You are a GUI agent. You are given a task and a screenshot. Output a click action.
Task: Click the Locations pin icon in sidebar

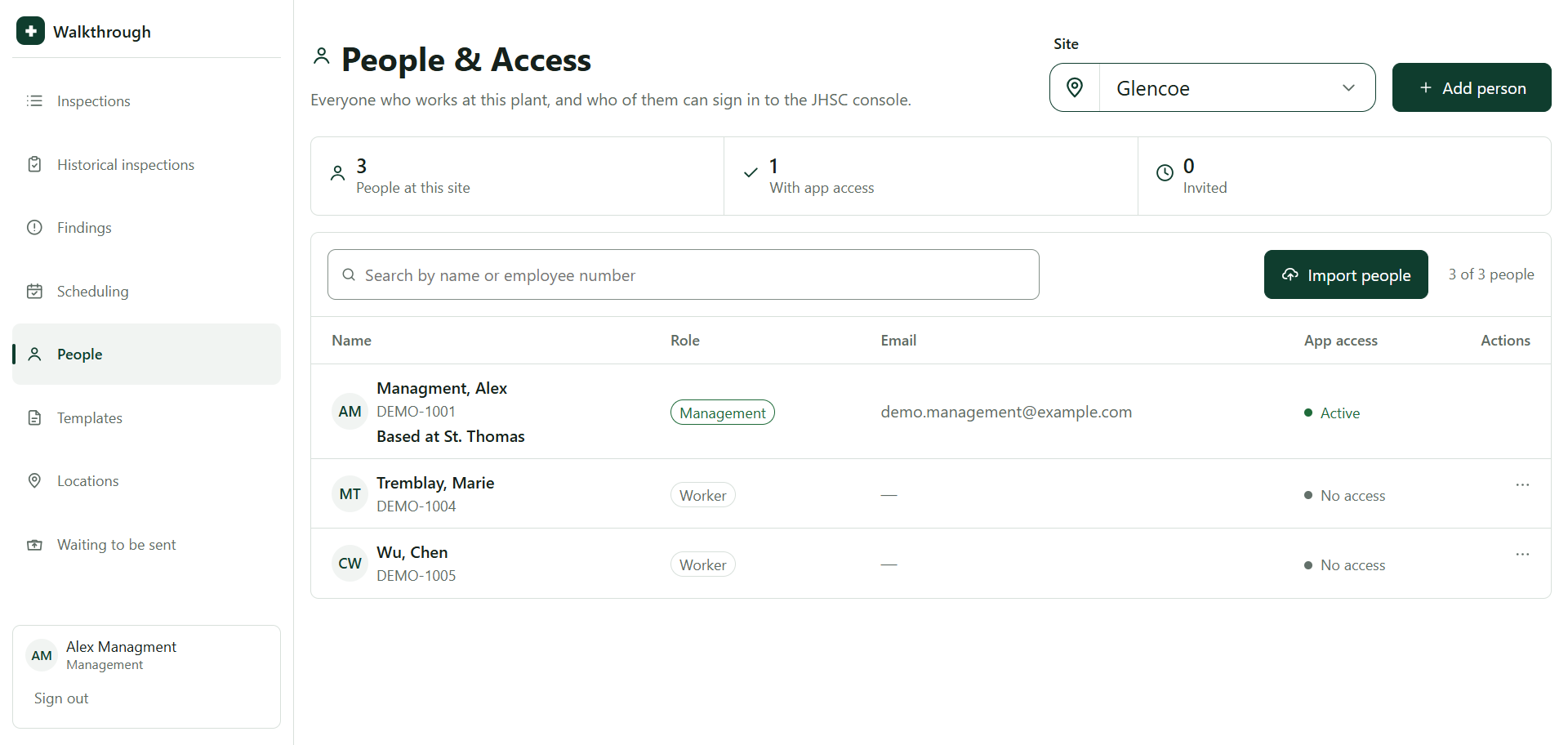(x=34, y=481)
